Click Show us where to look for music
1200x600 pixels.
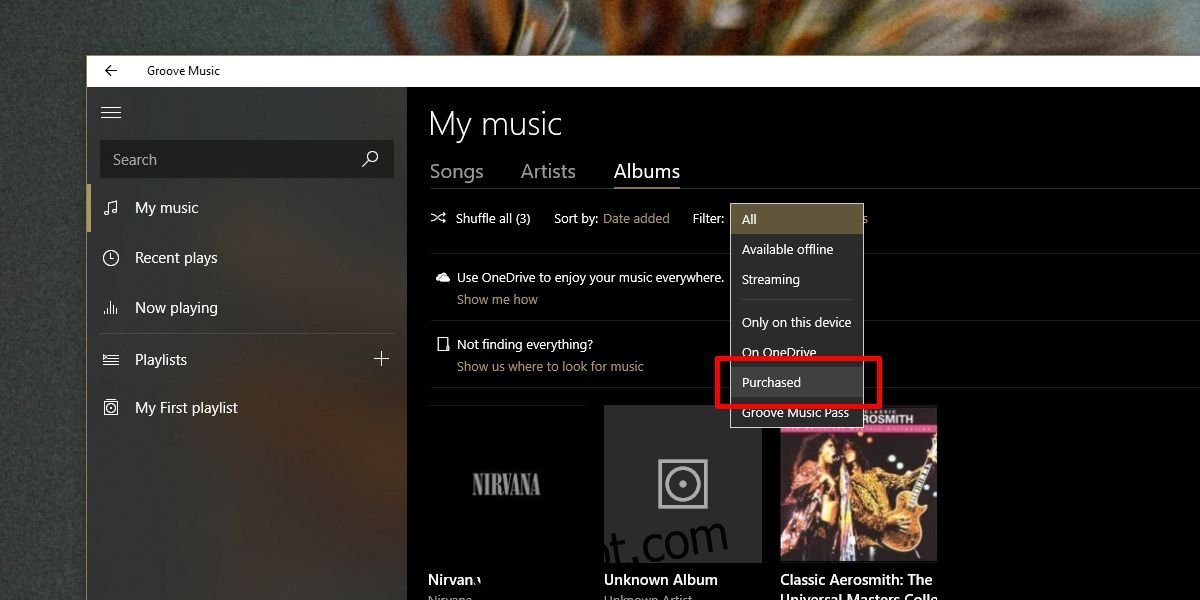550,366
